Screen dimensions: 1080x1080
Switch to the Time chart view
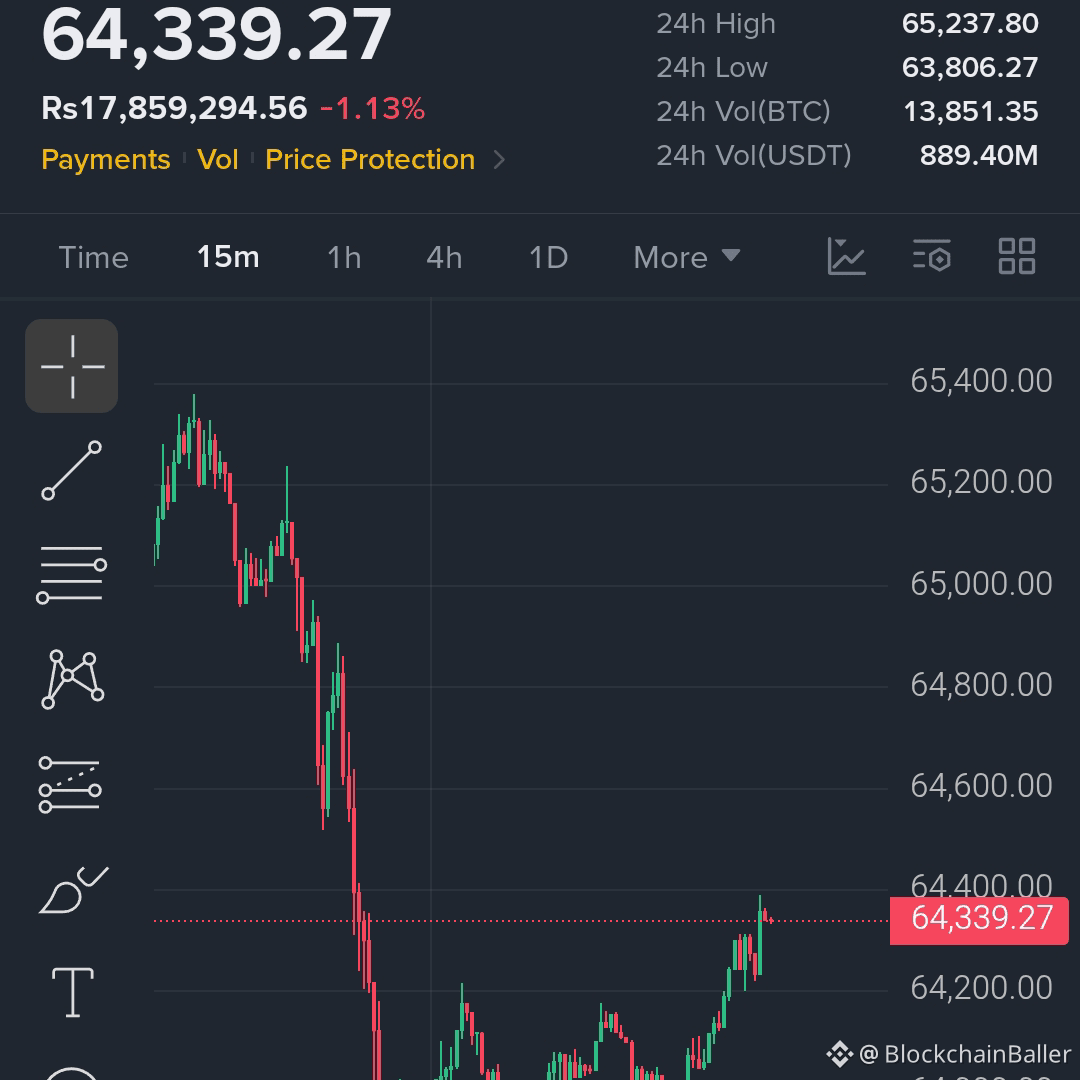[94, 258]
